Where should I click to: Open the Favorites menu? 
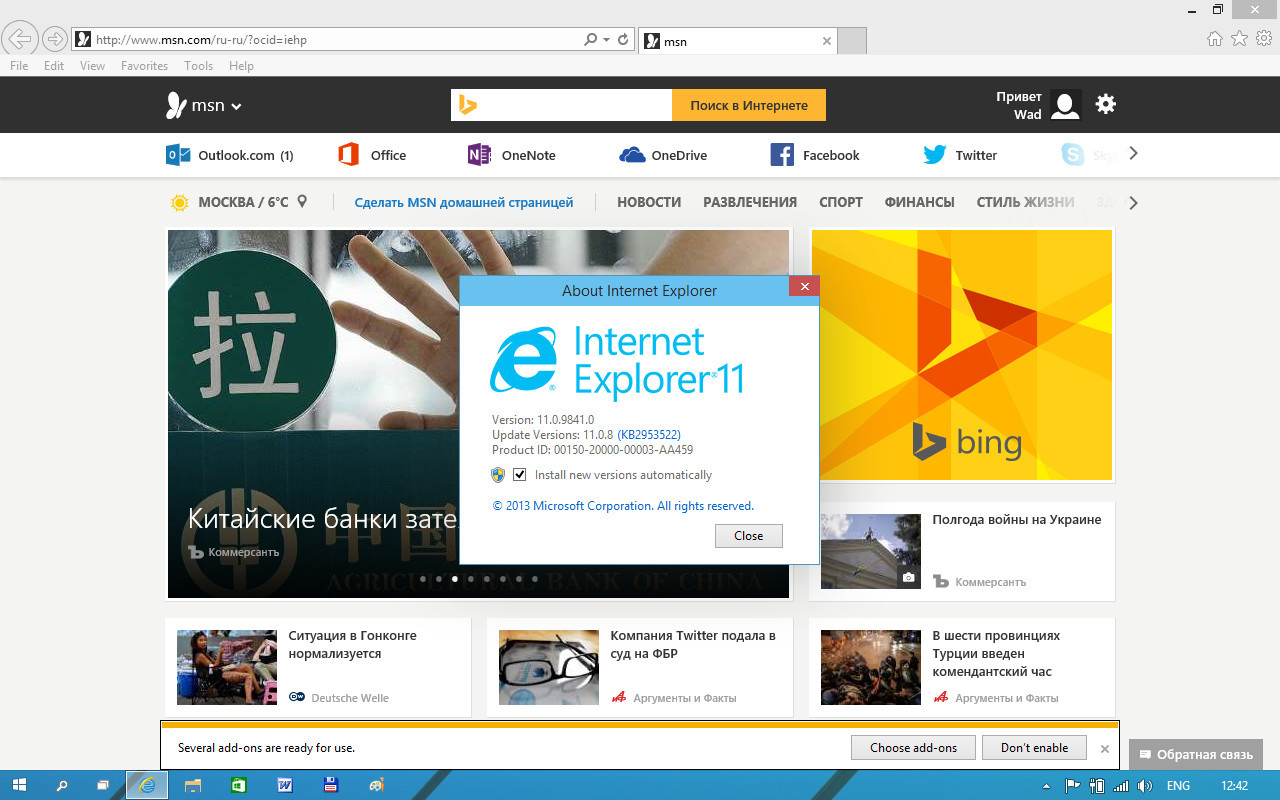pos(144,66)
